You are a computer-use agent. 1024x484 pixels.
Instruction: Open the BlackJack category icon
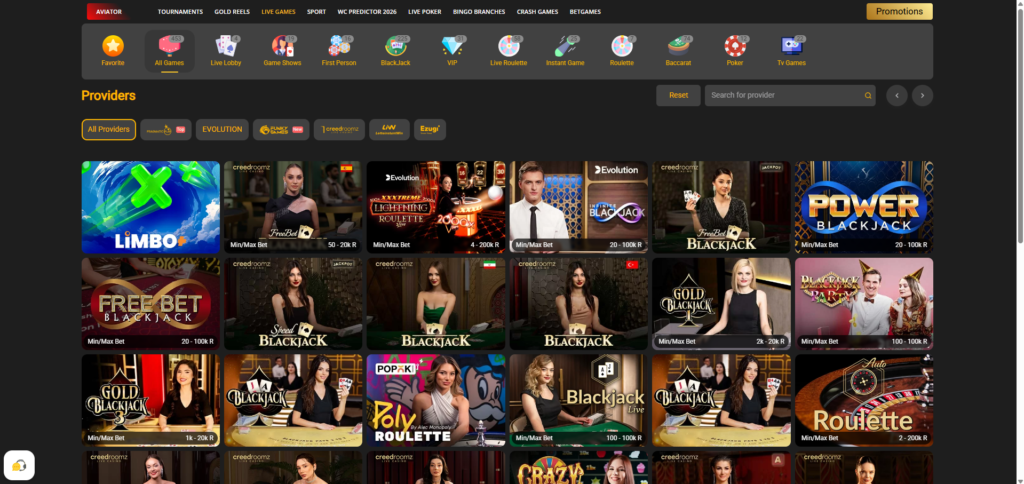click(396, 51)
